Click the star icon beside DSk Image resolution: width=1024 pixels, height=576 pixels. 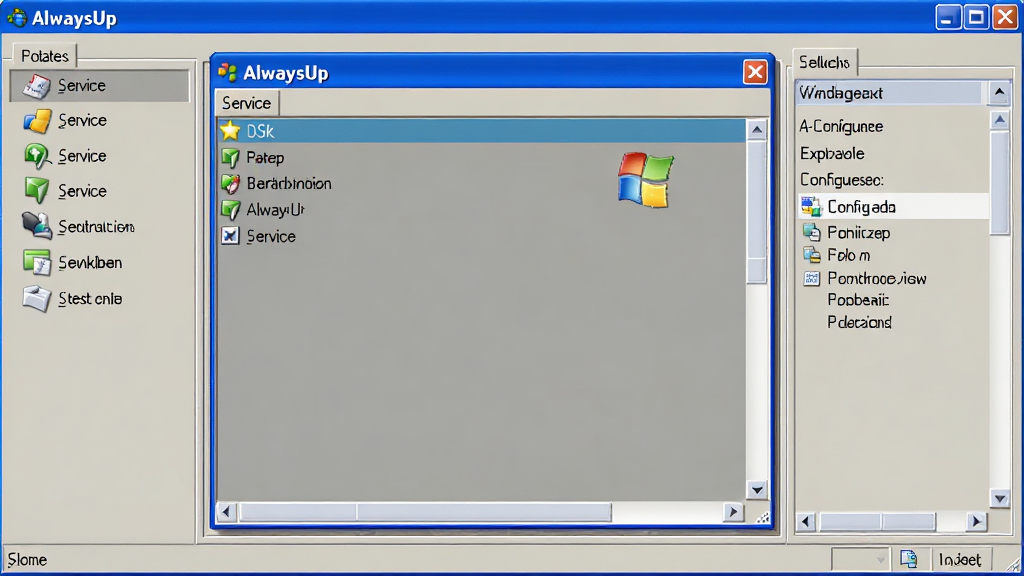point(230,131)
